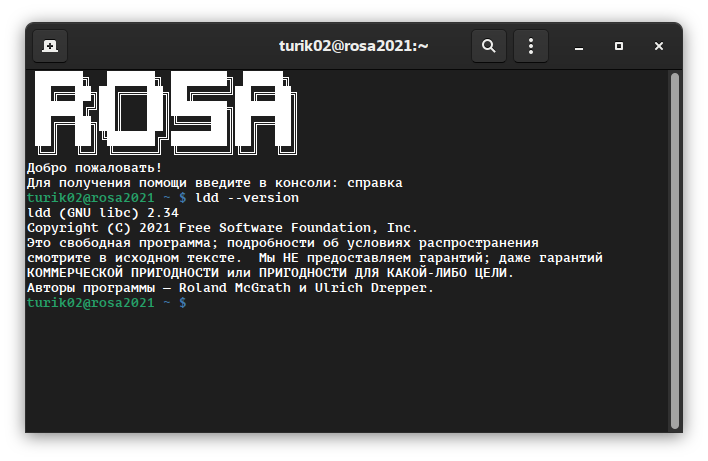Open a new terminal tab

click(50, 46)
